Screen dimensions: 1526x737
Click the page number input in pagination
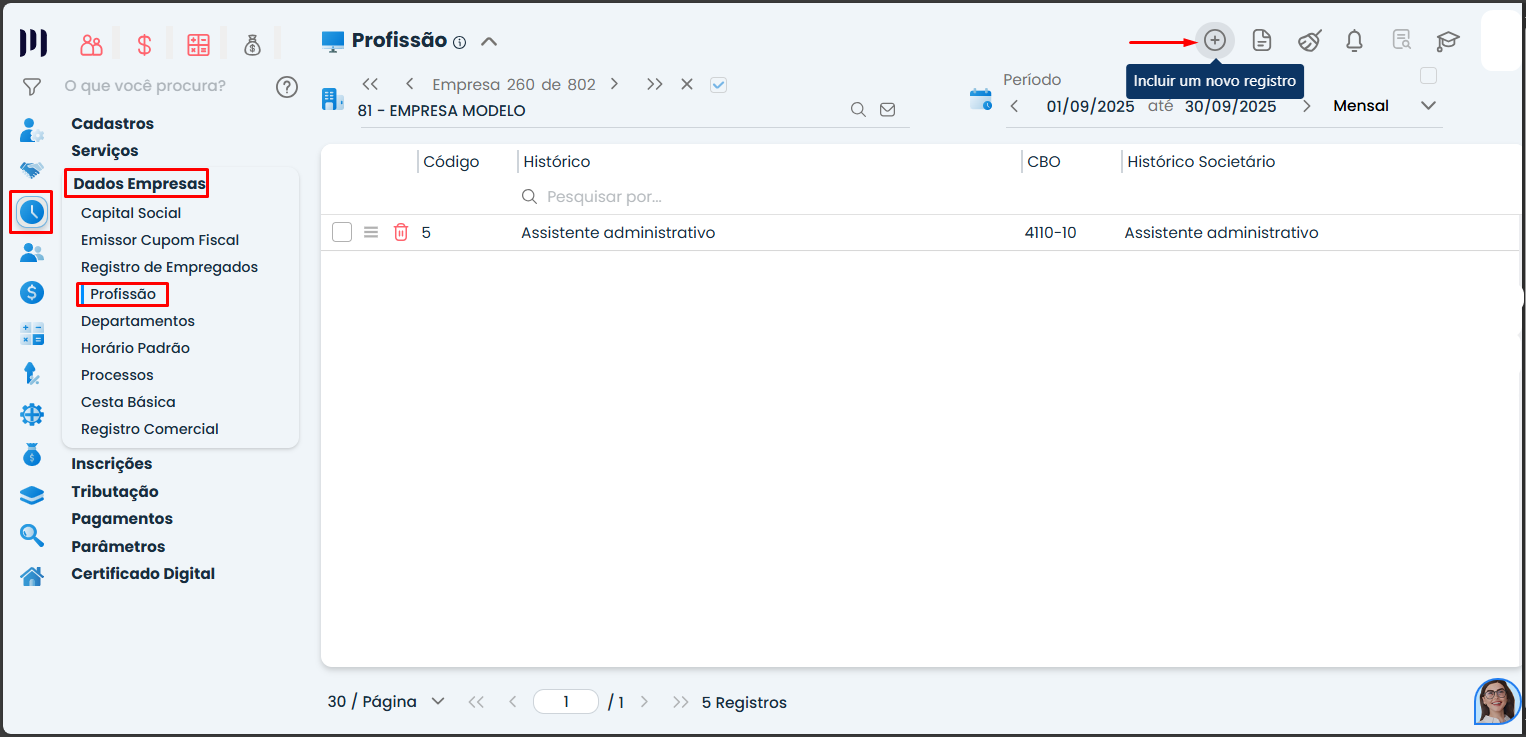pos(566,702)
